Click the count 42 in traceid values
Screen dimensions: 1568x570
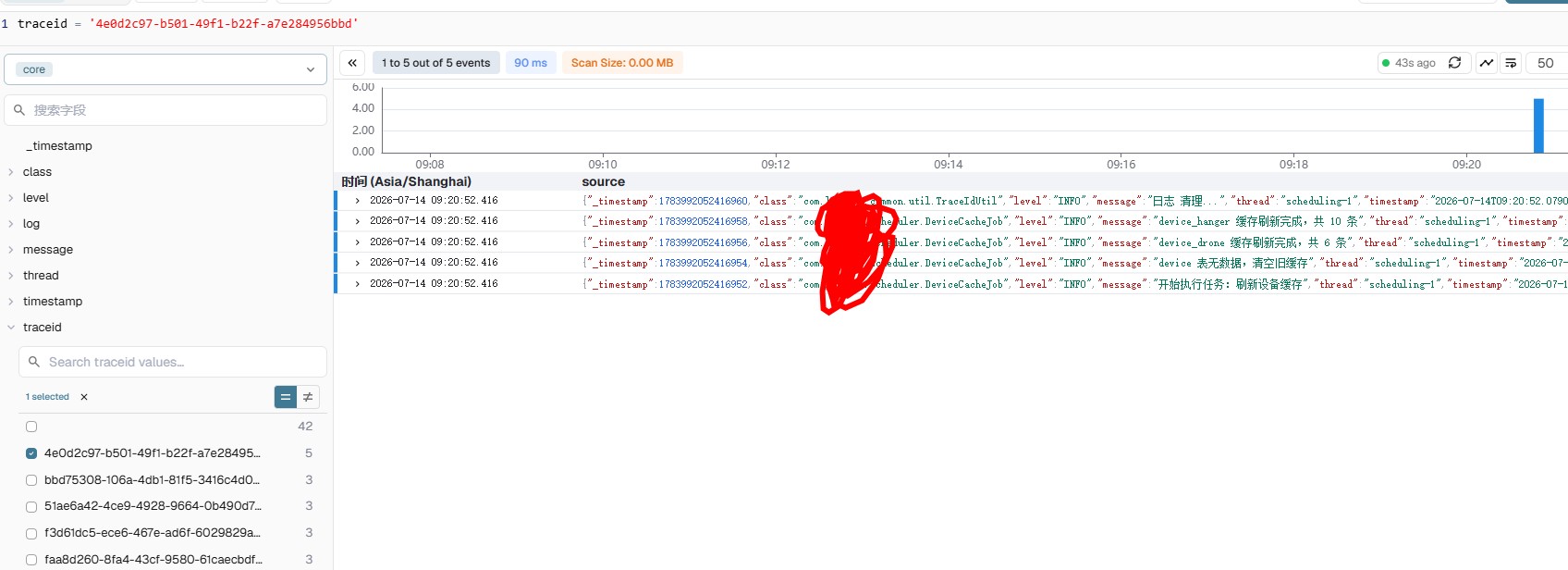tap(305, 427)
